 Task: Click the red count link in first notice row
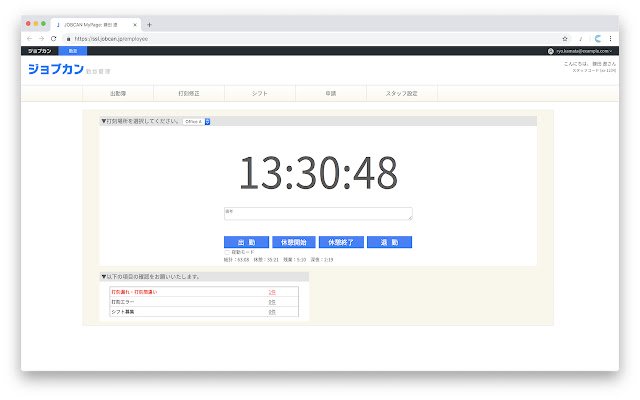pyautogui.click(x=272, y=292)
